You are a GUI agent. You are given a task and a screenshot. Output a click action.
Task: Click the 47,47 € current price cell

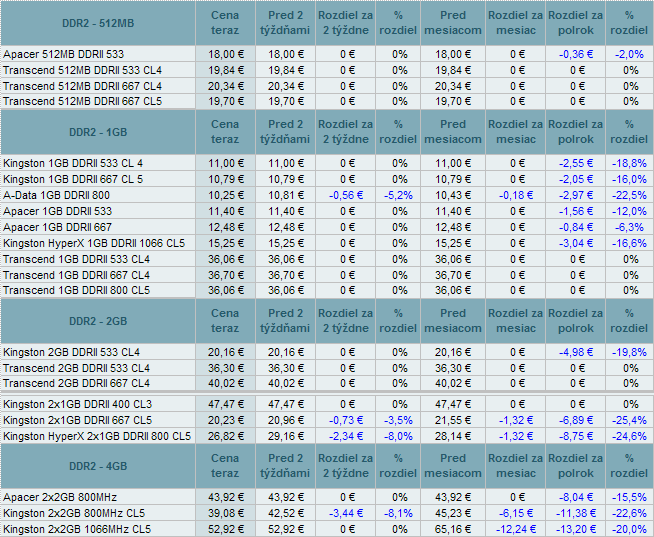[x=226, y=404]
